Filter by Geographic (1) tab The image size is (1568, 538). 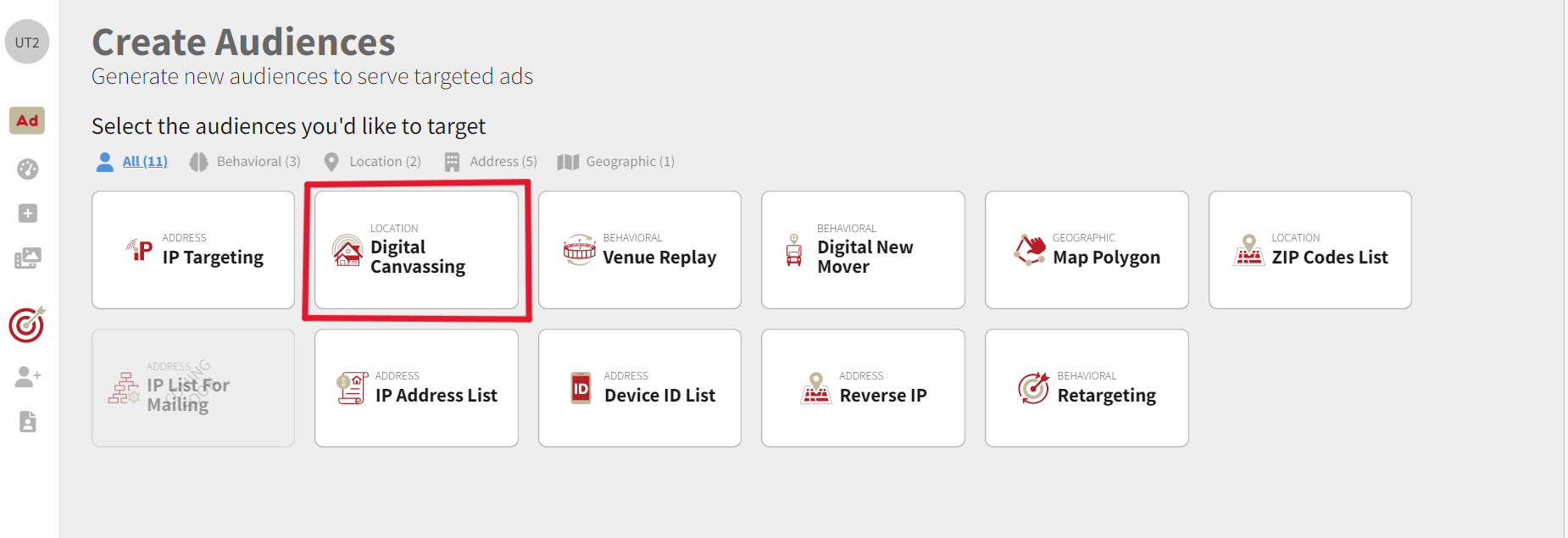click(631, 161)
